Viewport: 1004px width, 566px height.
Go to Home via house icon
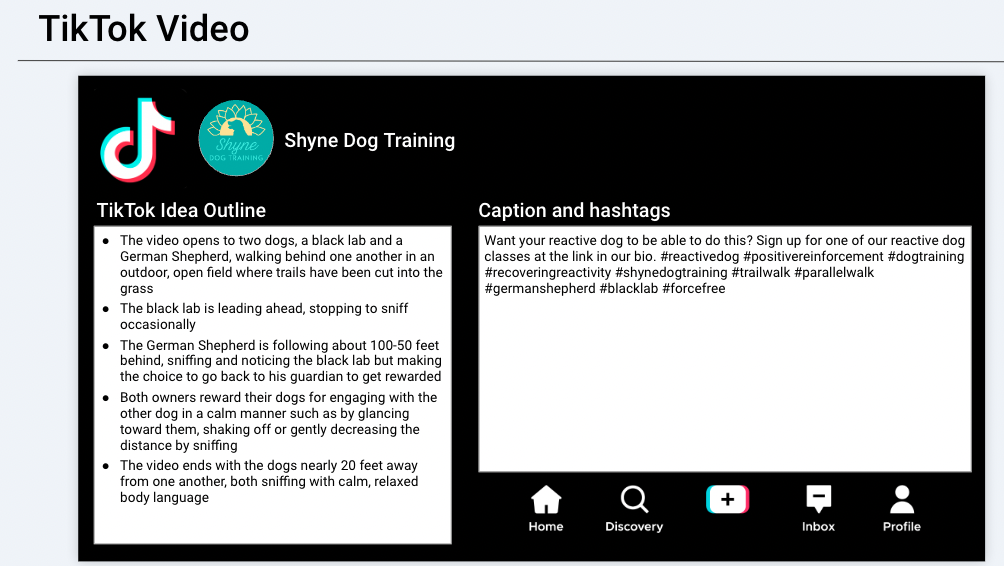pos(546,500)
